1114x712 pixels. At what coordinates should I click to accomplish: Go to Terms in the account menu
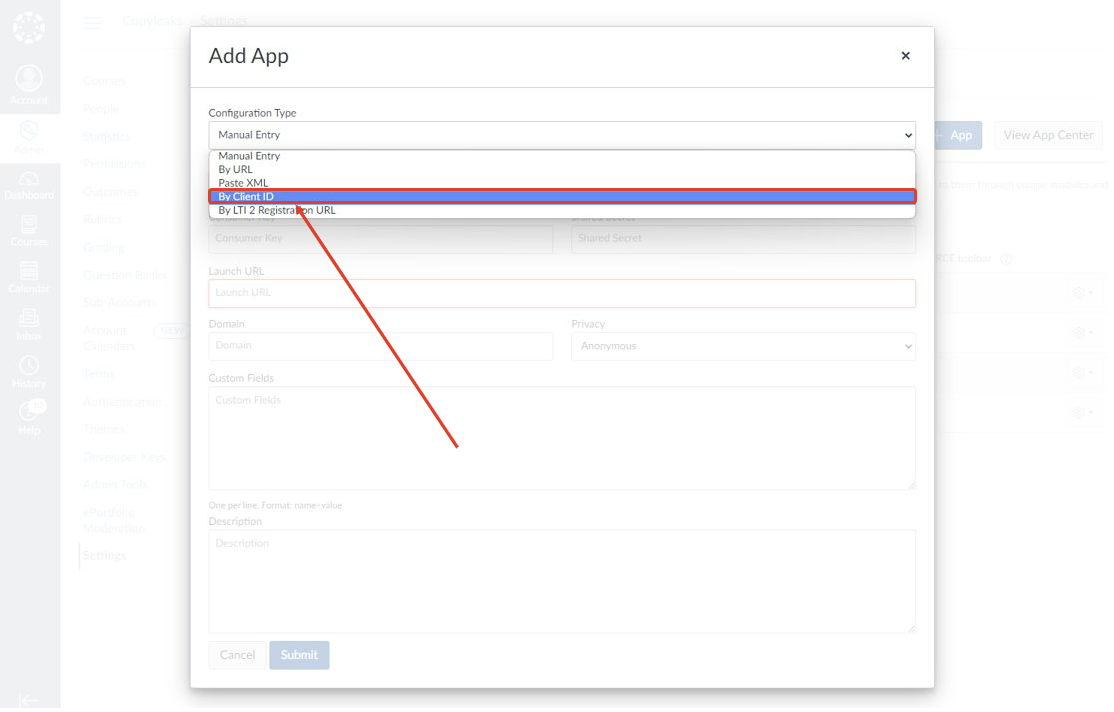(x=99, y=374)
